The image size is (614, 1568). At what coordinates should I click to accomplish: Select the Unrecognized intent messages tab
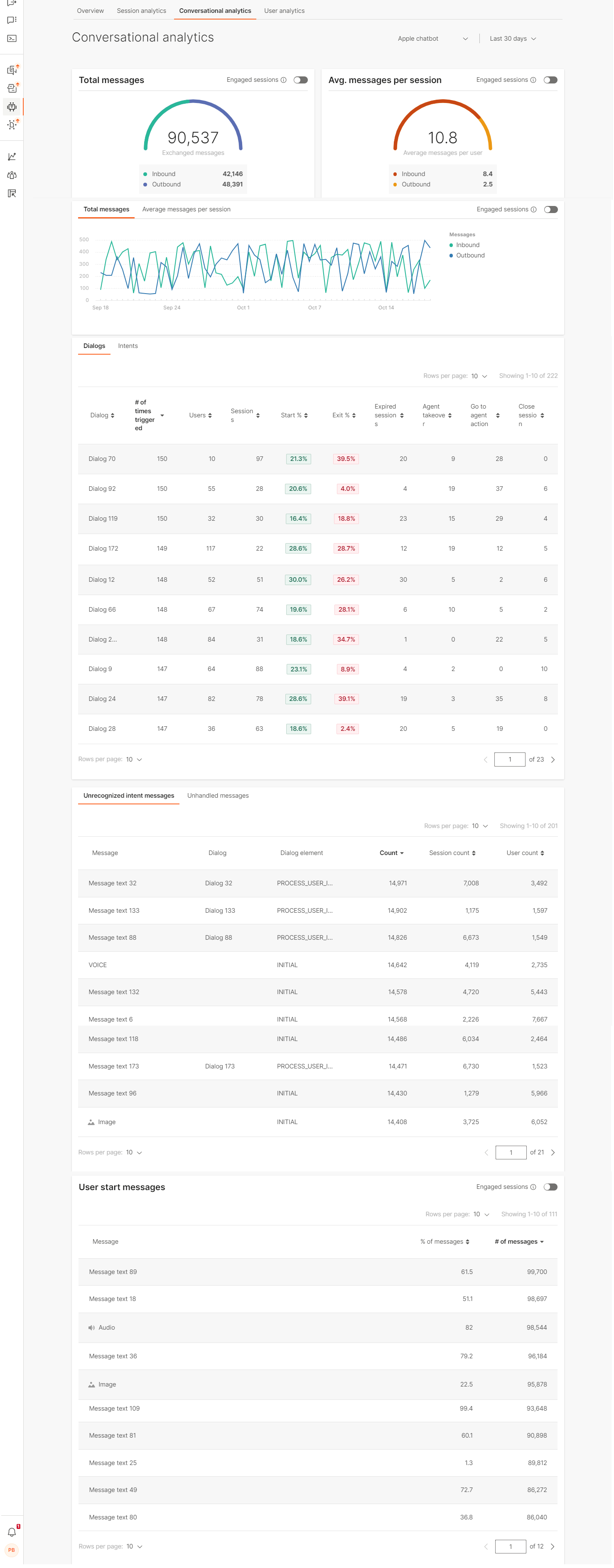click(x=128, y=796)
